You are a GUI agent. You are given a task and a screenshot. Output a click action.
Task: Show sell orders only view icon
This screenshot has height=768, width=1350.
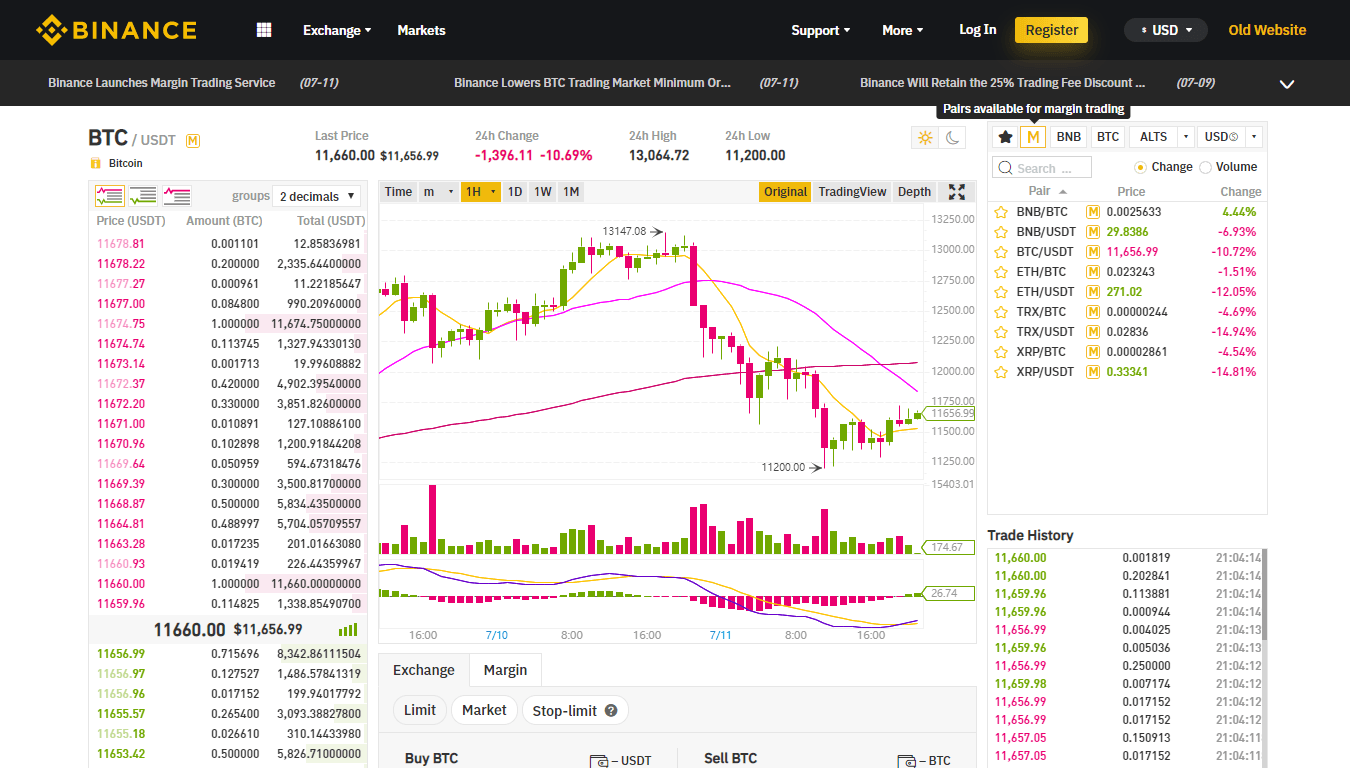tap(177, 196)
